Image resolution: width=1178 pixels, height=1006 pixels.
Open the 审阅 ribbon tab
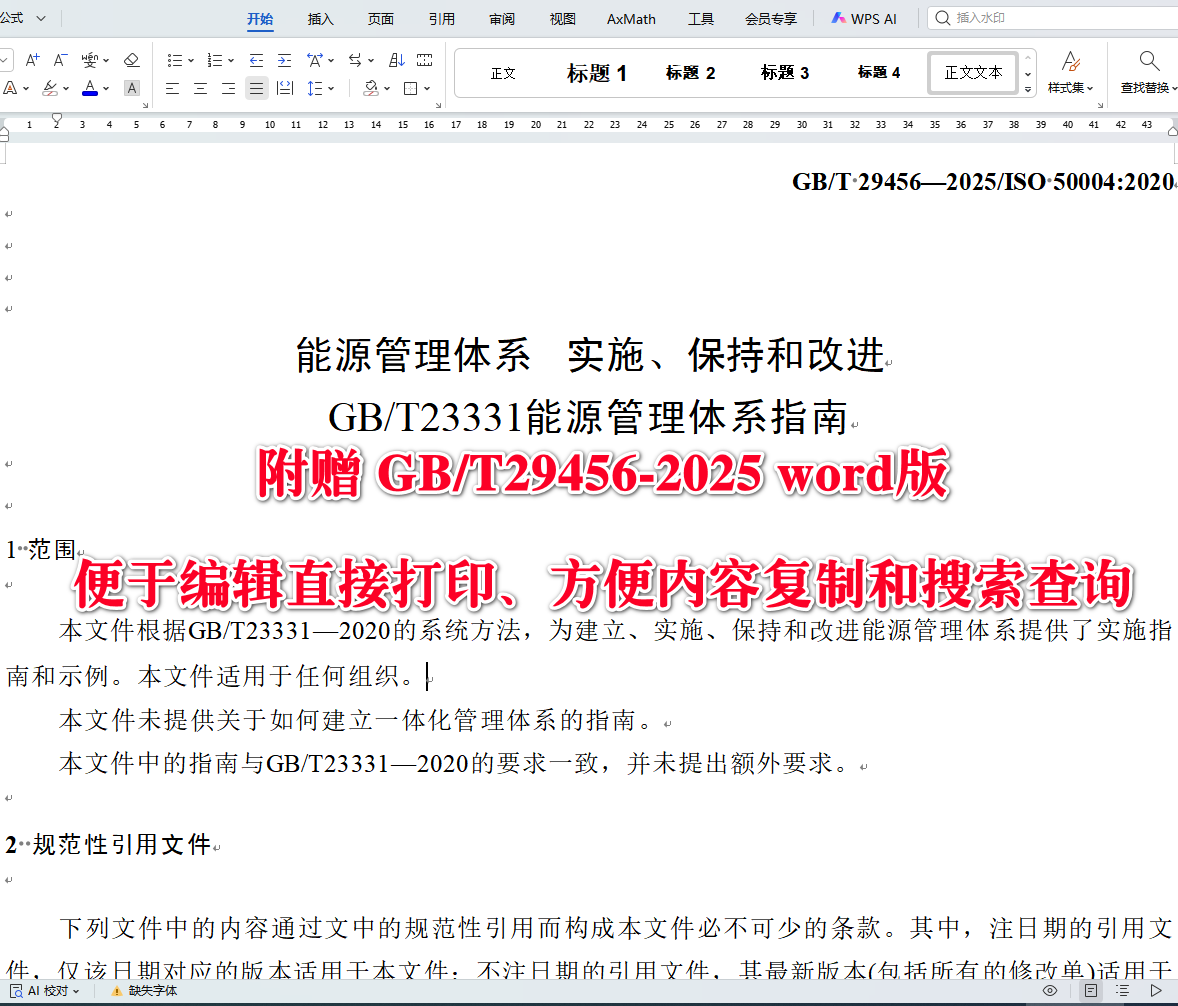pyautogui.click(x=501, y=18)
